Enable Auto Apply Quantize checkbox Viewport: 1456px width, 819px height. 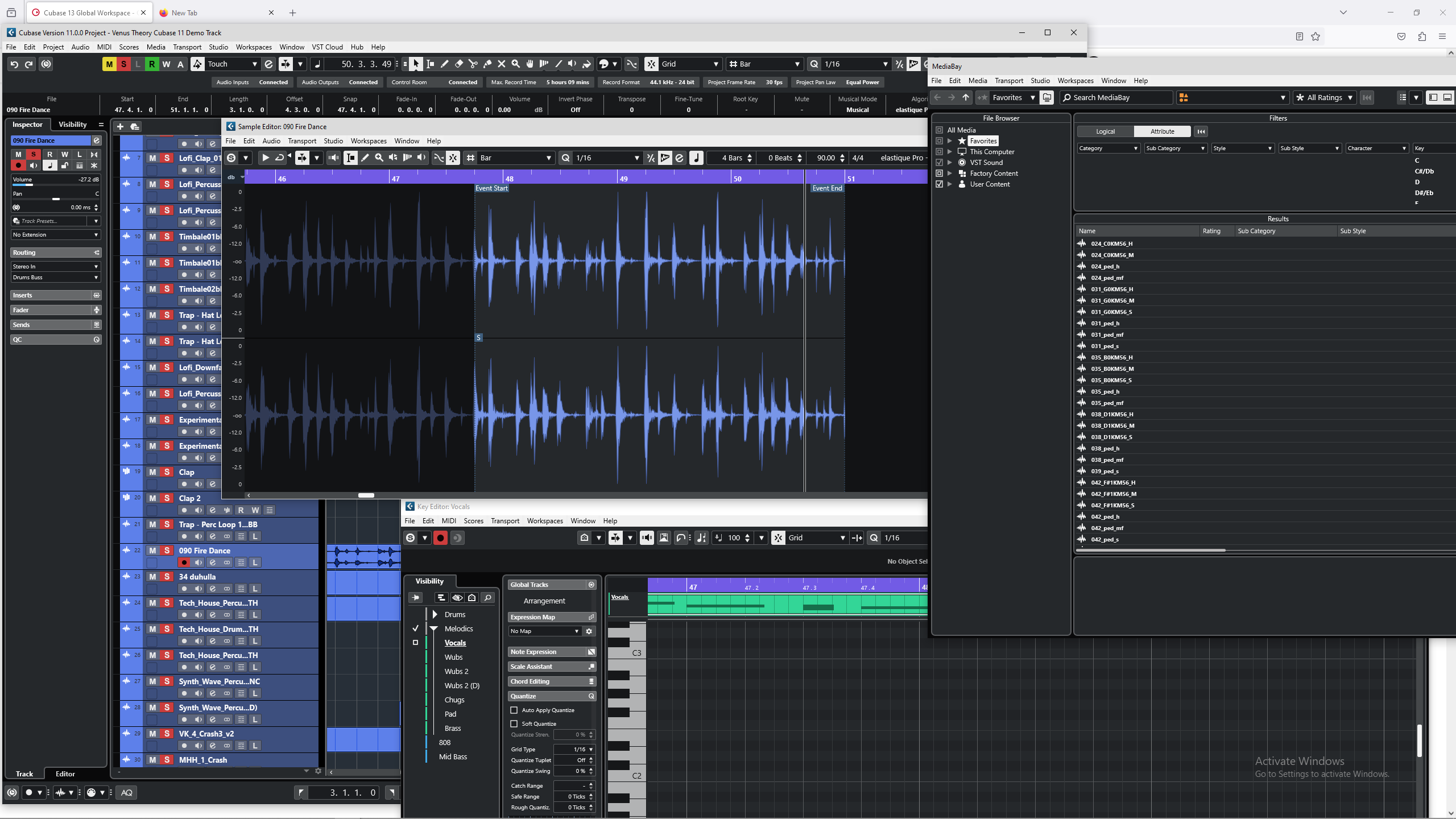coord(514,710)
